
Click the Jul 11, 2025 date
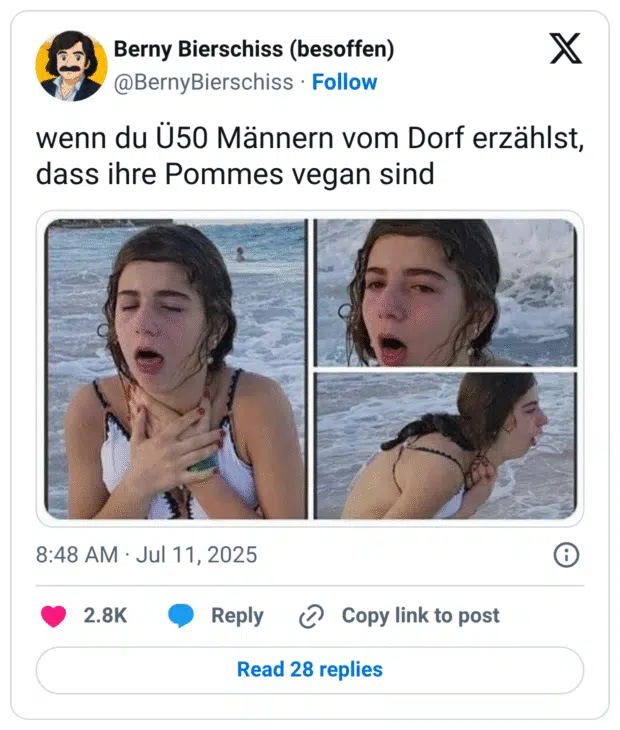click(196, 555)
